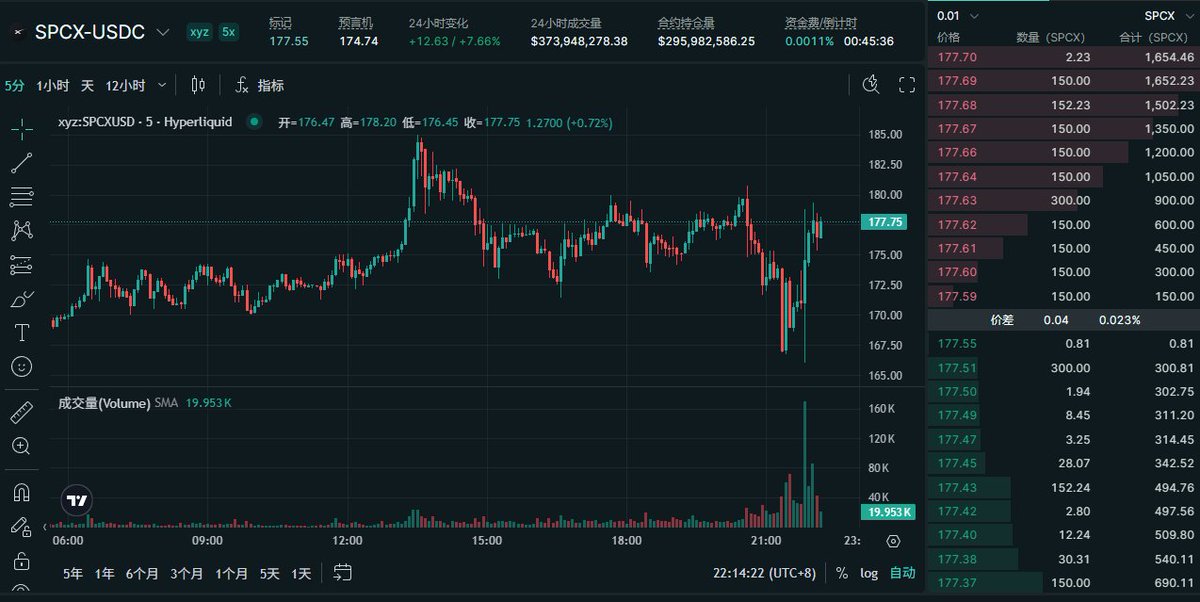The width and height of the screenshot is (1200, 602).
Task: Click the xyz:SPCXUSD chart symbol title
Action: (144, 122)
